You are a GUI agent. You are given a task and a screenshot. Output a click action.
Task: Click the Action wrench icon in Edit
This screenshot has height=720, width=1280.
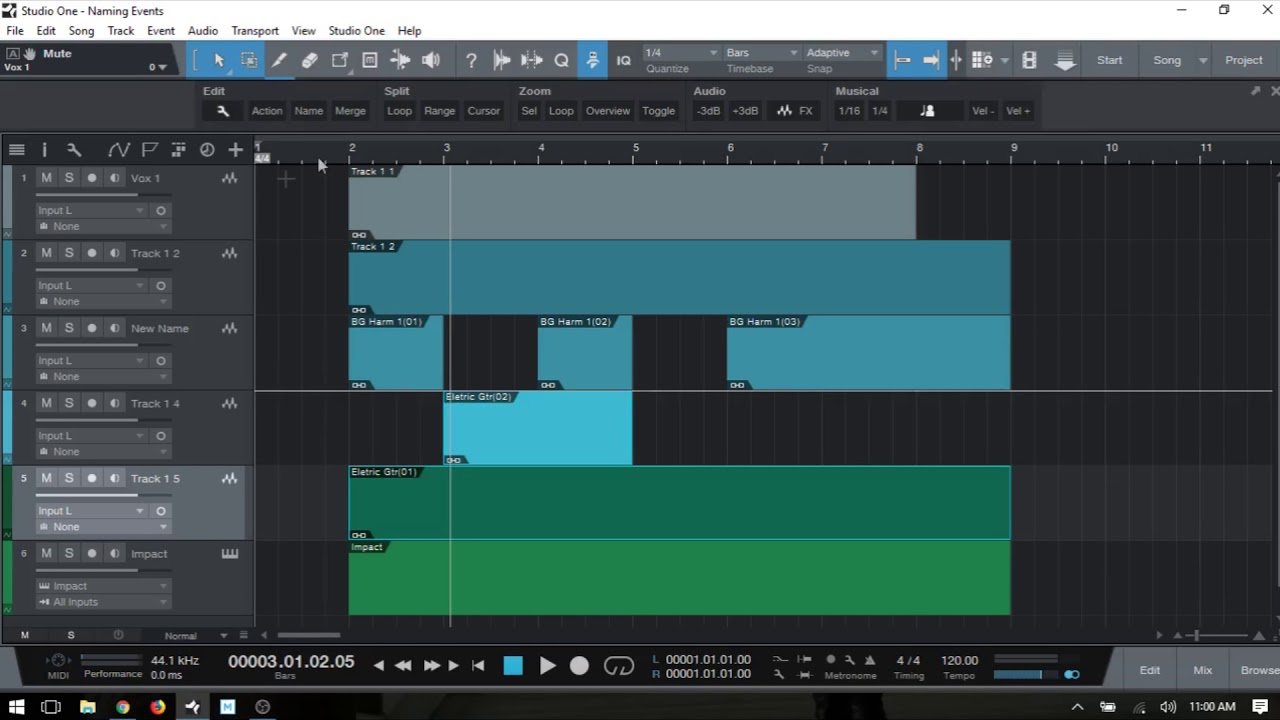coord(223,111)
